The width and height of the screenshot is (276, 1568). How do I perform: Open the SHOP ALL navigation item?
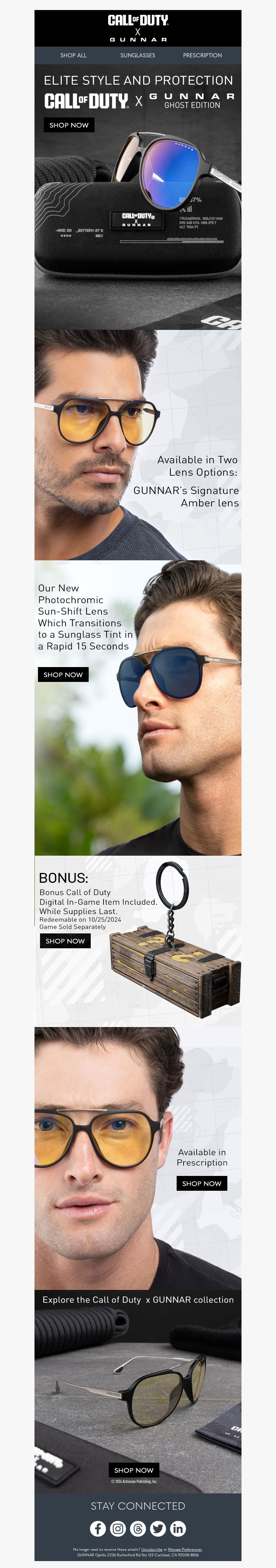point(73,55)
